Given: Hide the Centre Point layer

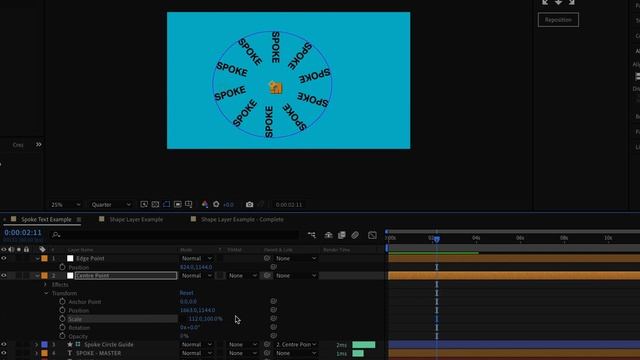Looking at the screenshot, I should 4,276.
